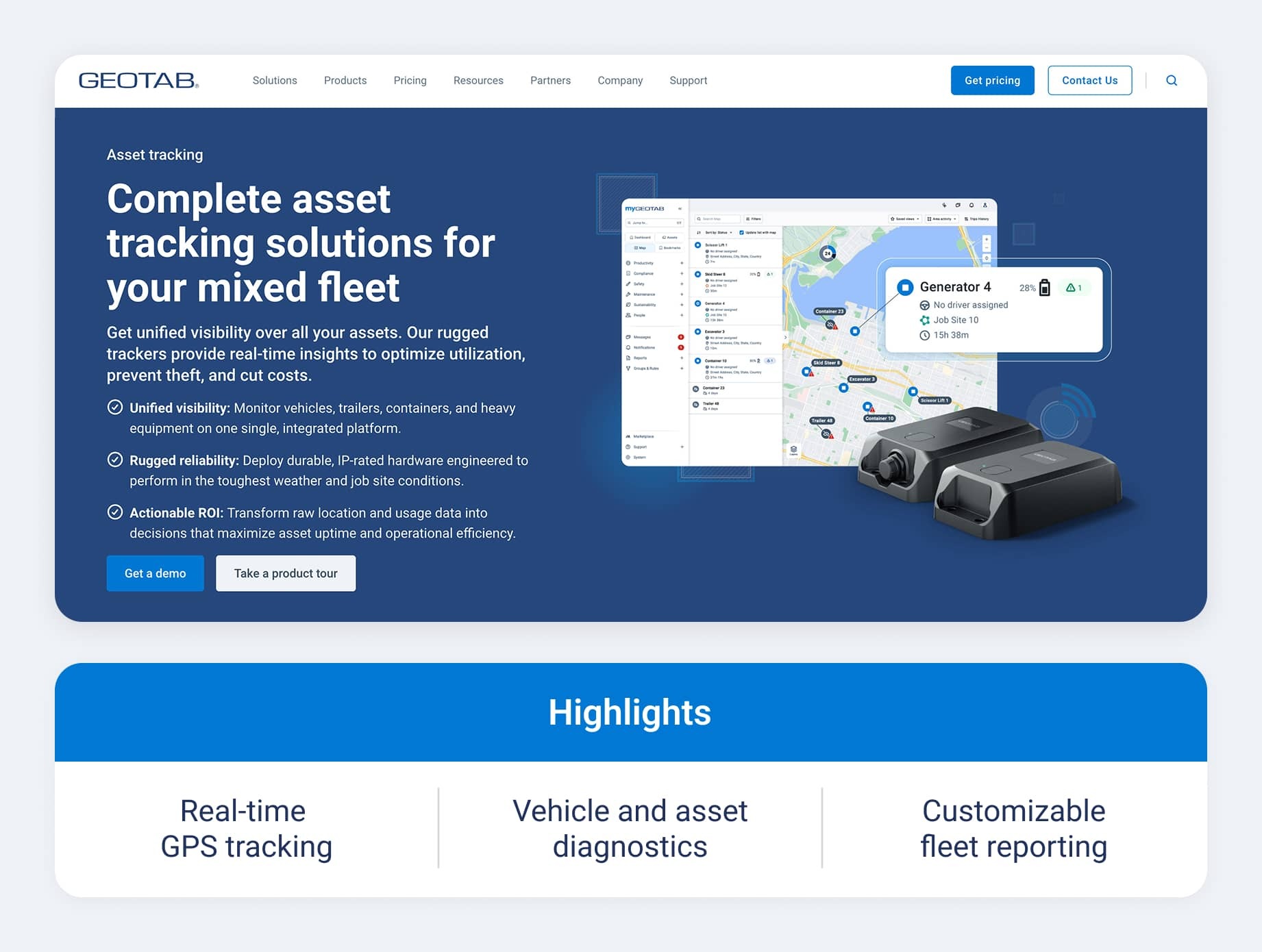Image resolution: width=1262 pixels, height=952 pixels.
Task: Click the Real-time GPS tracking highlight
Action: tap(246, 829)
